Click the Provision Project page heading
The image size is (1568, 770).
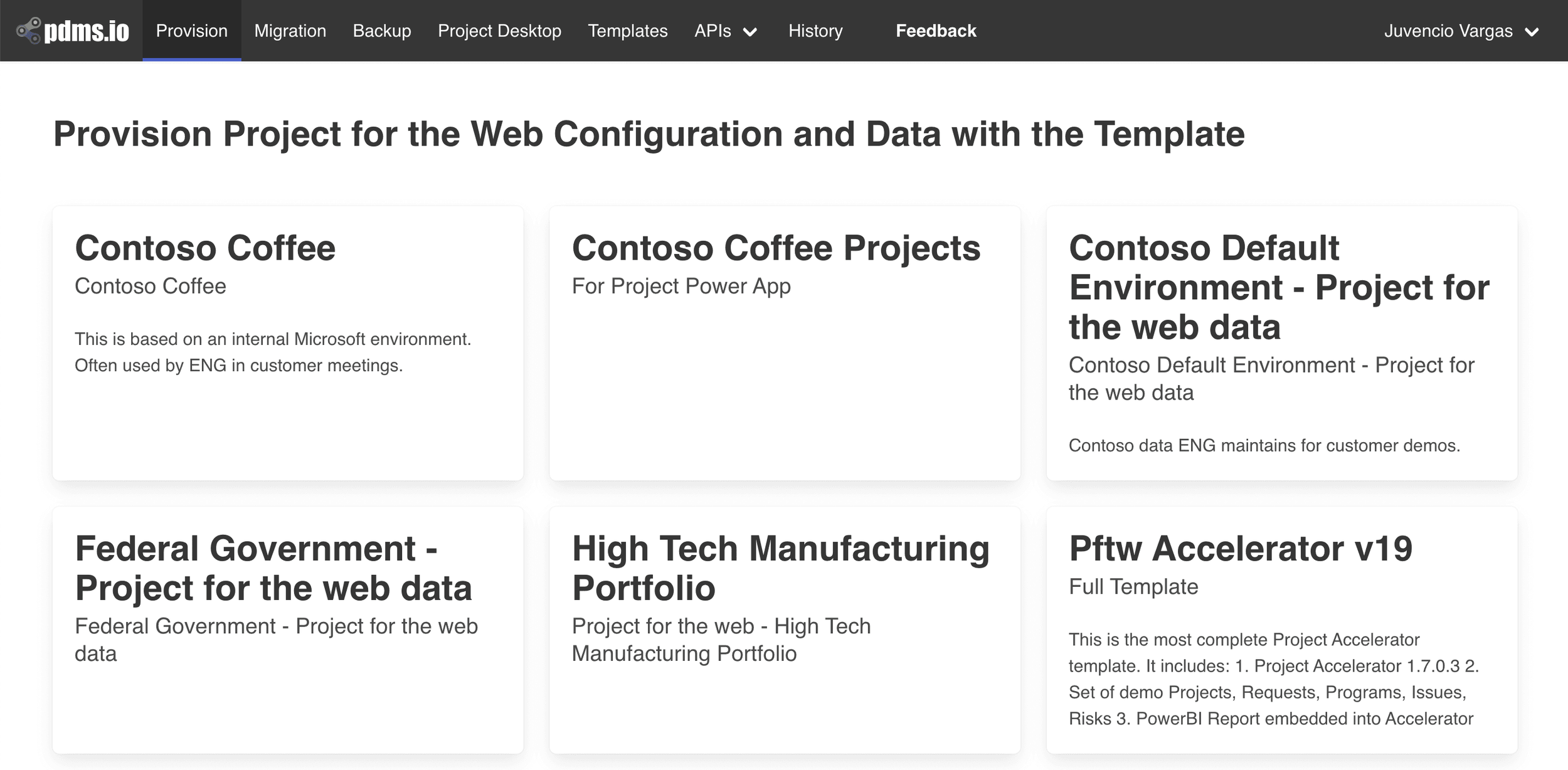pyautogui.click(x=649, y=134)
